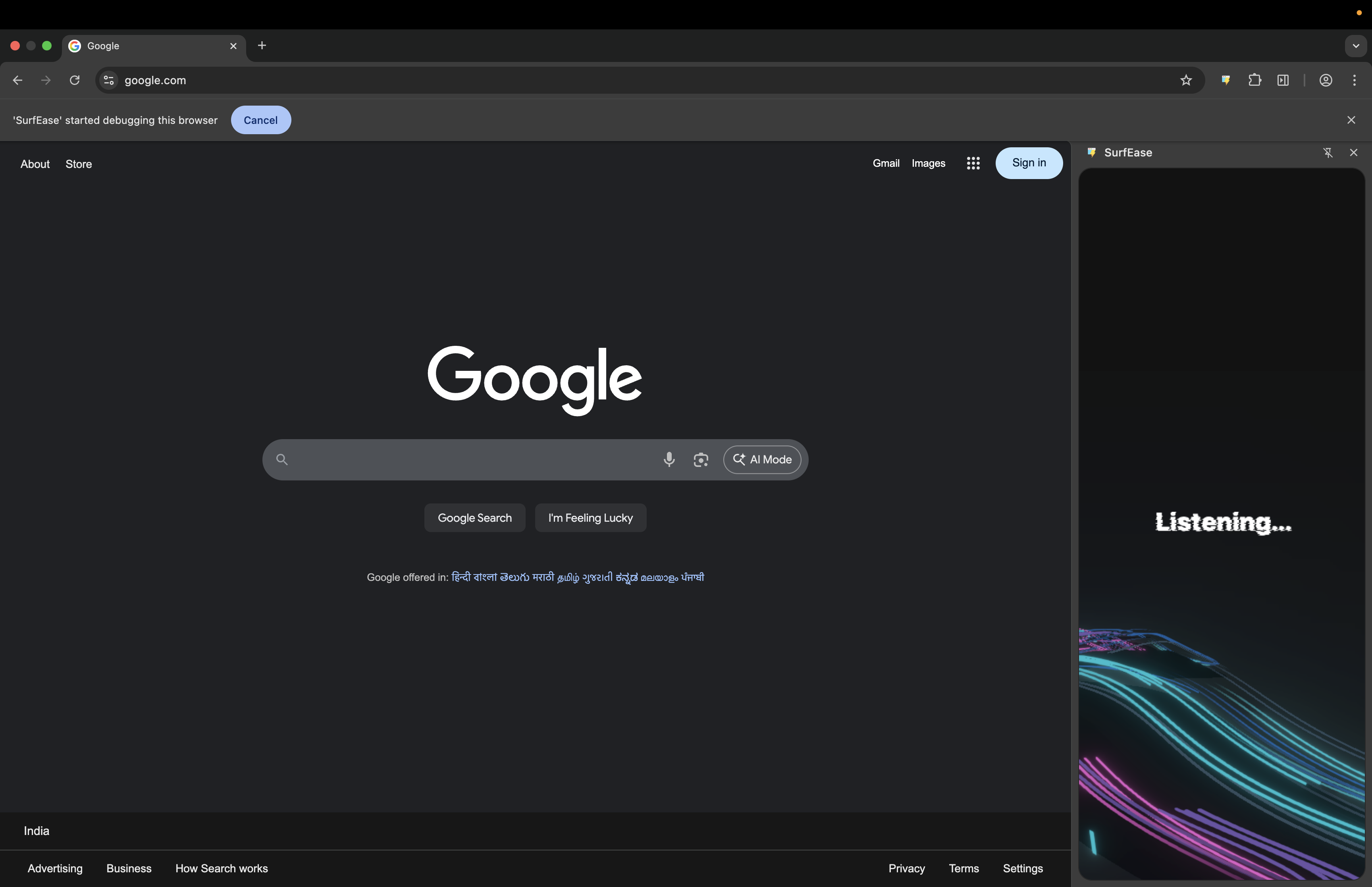Viewport: 1372px width, 887px height.
Task: Bookmark this page with star icon
Action: 1185,80
